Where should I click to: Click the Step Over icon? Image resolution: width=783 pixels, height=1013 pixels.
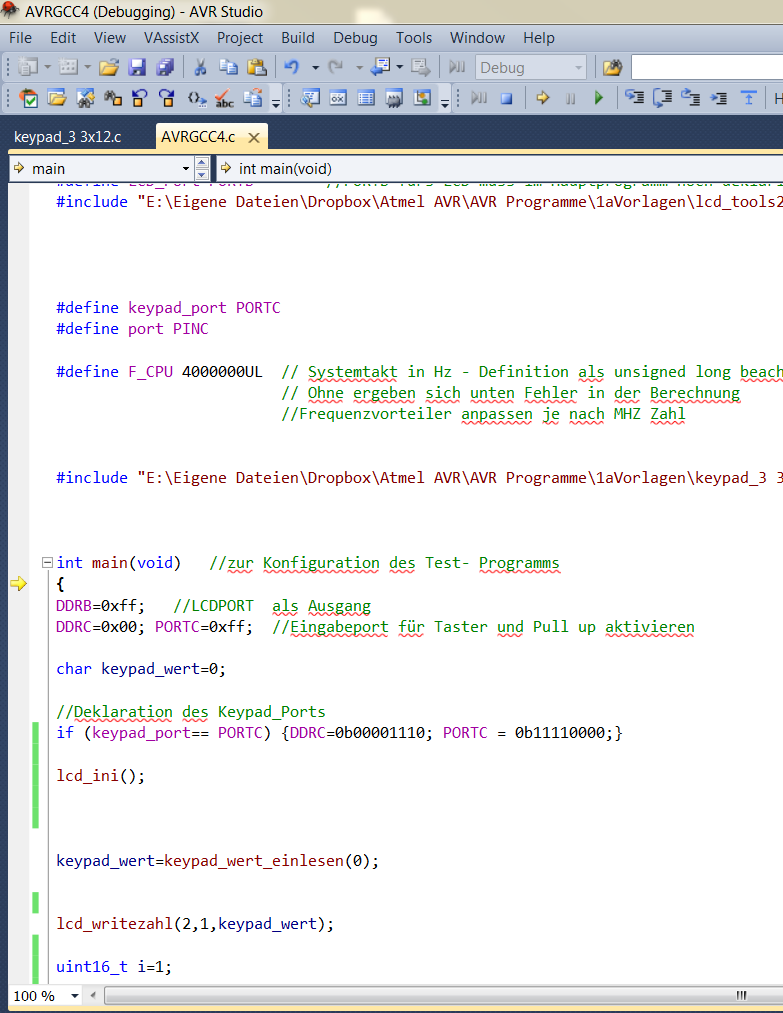tap(662, 99)
